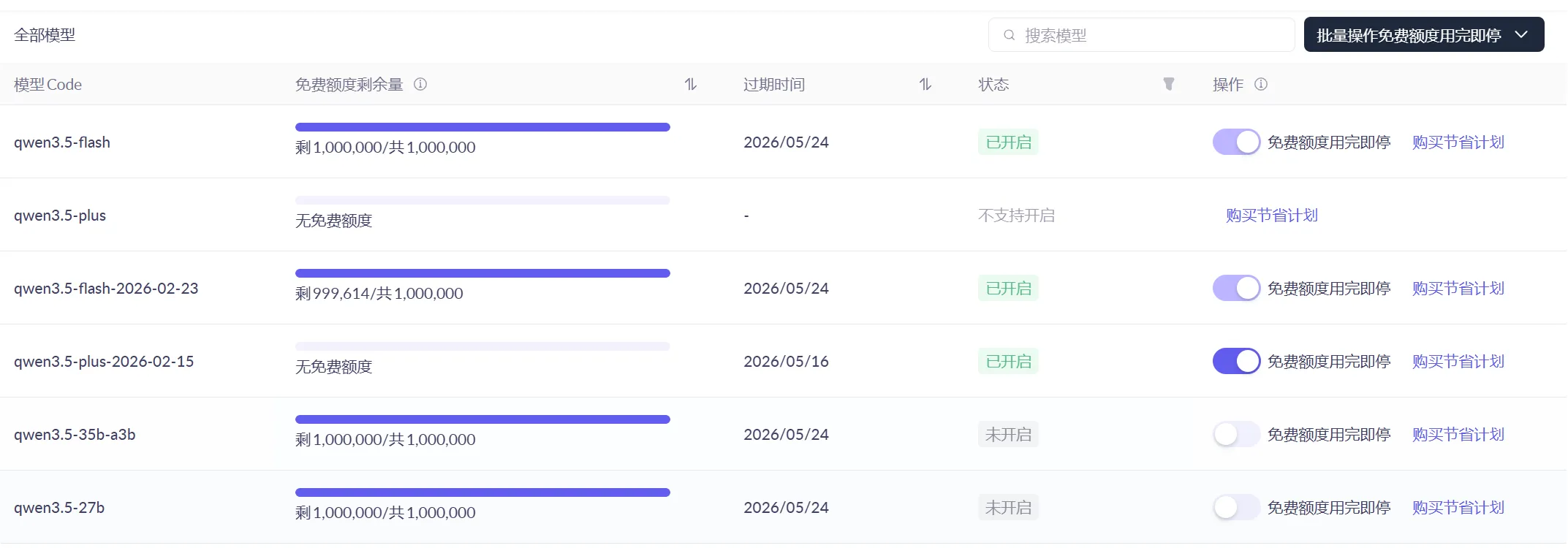Click expiry date 2026/05/16
This screenshot has width=1568, height=548.
pos(786,361)
